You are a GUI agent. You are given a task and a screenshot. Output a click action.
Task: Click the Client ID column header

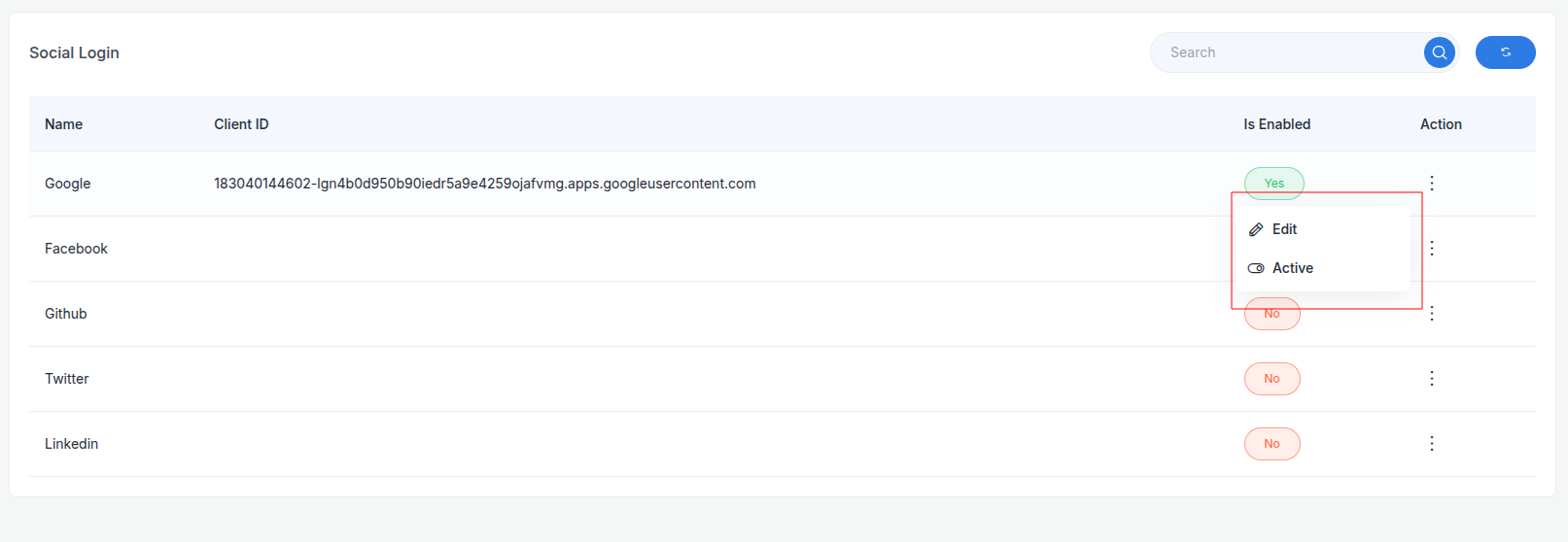[x=241, y=124]
